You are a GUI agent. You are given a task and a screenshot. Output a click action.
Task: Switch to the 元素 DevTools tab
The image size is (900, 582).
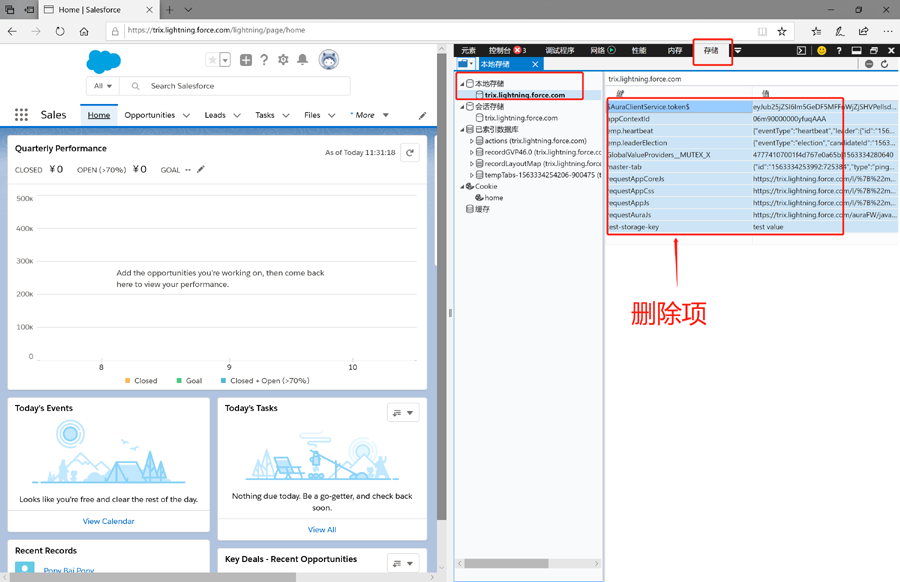point(468,51)
